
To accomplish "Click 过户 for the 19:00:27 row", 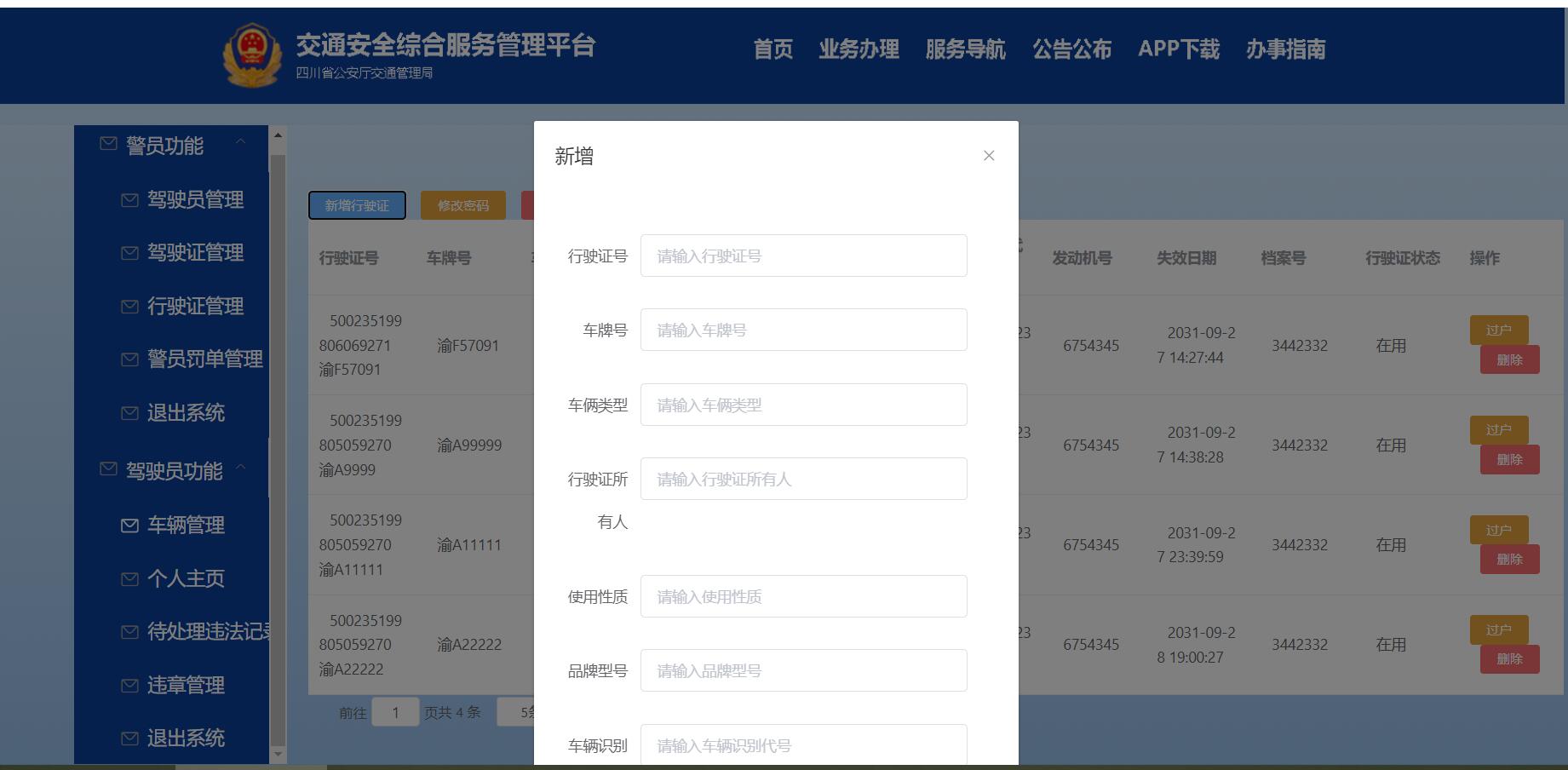I will [x=1499, y=629].
